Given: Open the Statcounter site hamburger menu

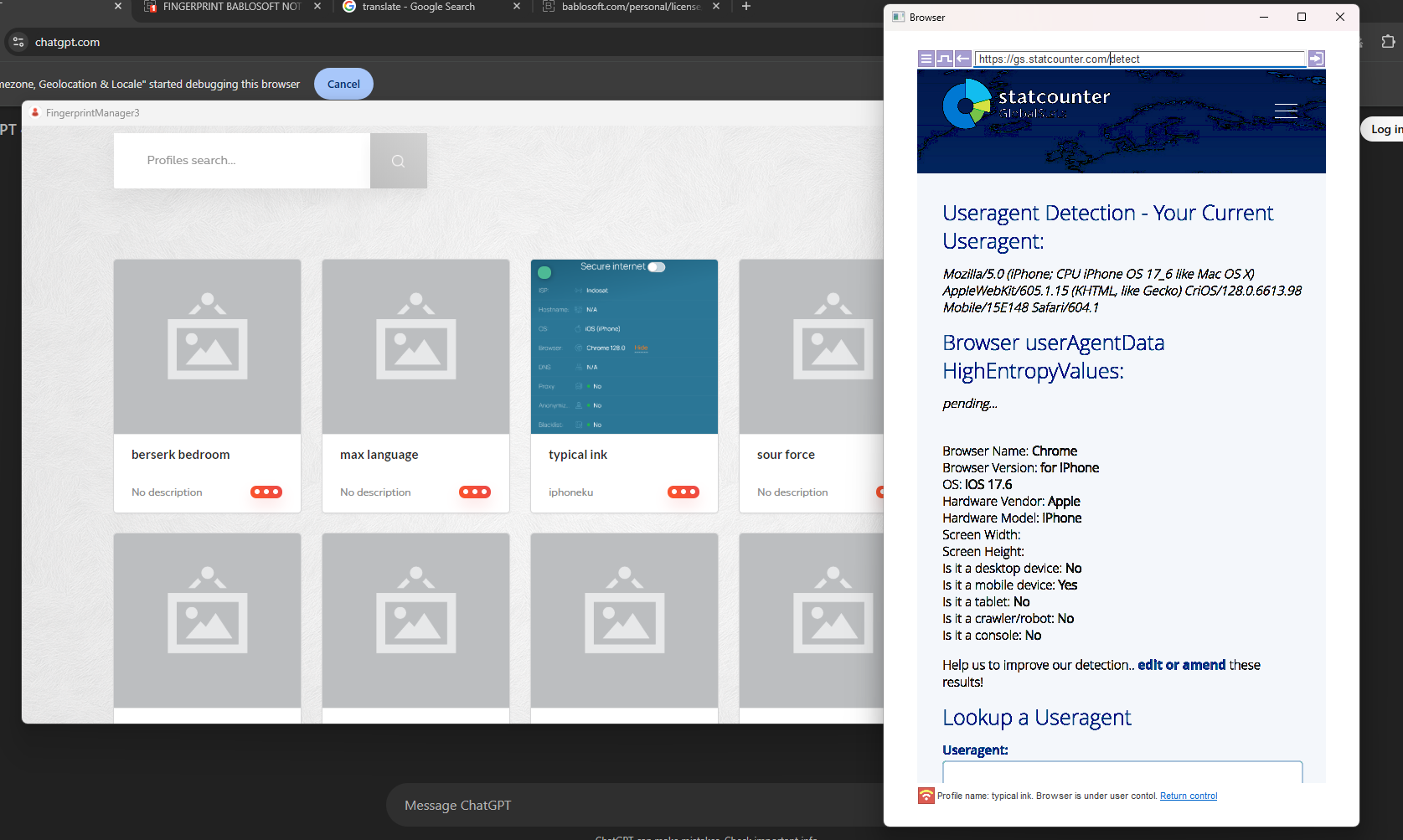Looking at the screenshot, I should pyautogui.click(x=1285, y=111).
